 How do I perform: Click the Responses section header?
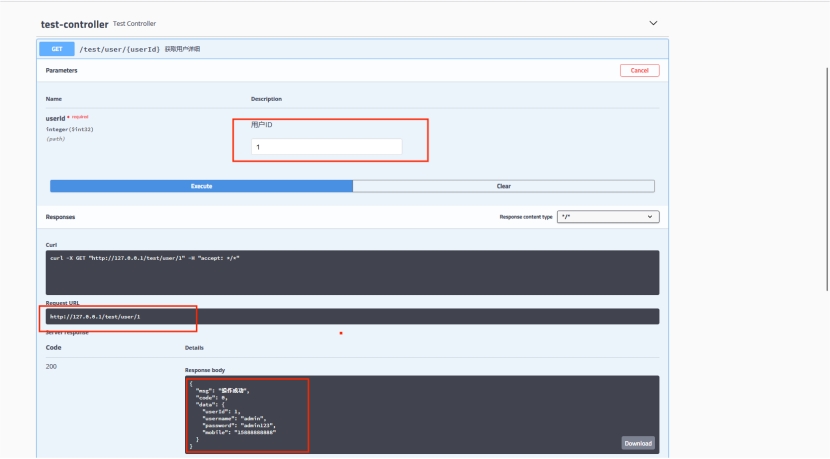coord(60,217)
